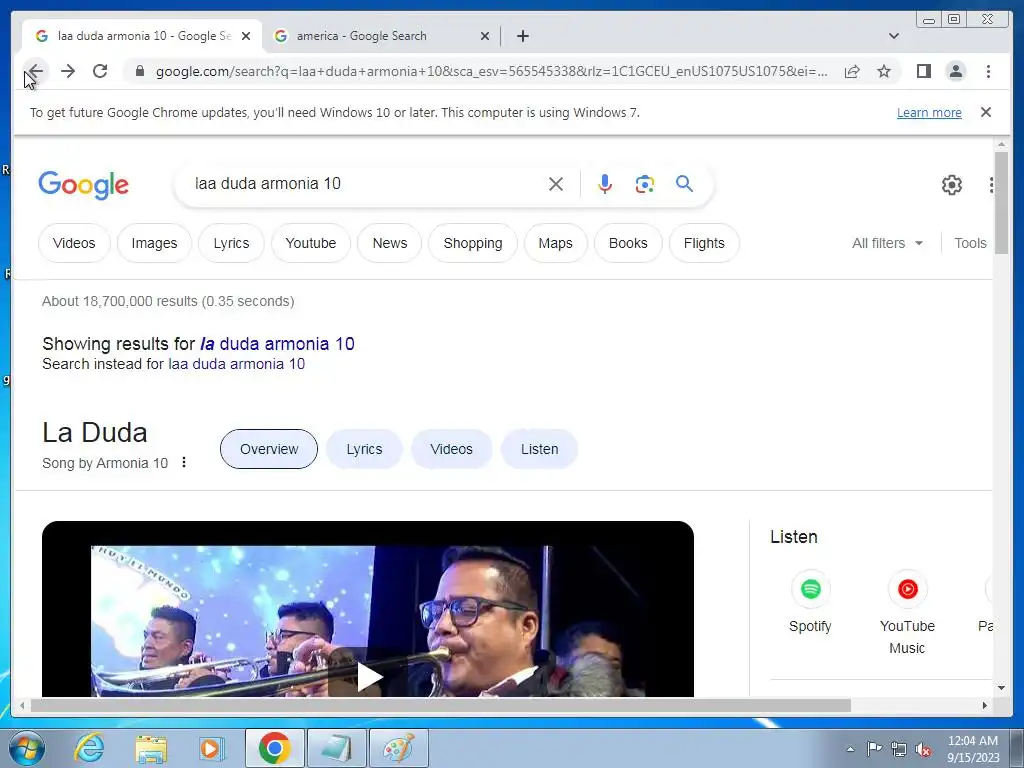This screenshot has height=768, width=1024.
Task: Open the Chrome side panel
Action: pyautogui.click(x=923, y=71)
